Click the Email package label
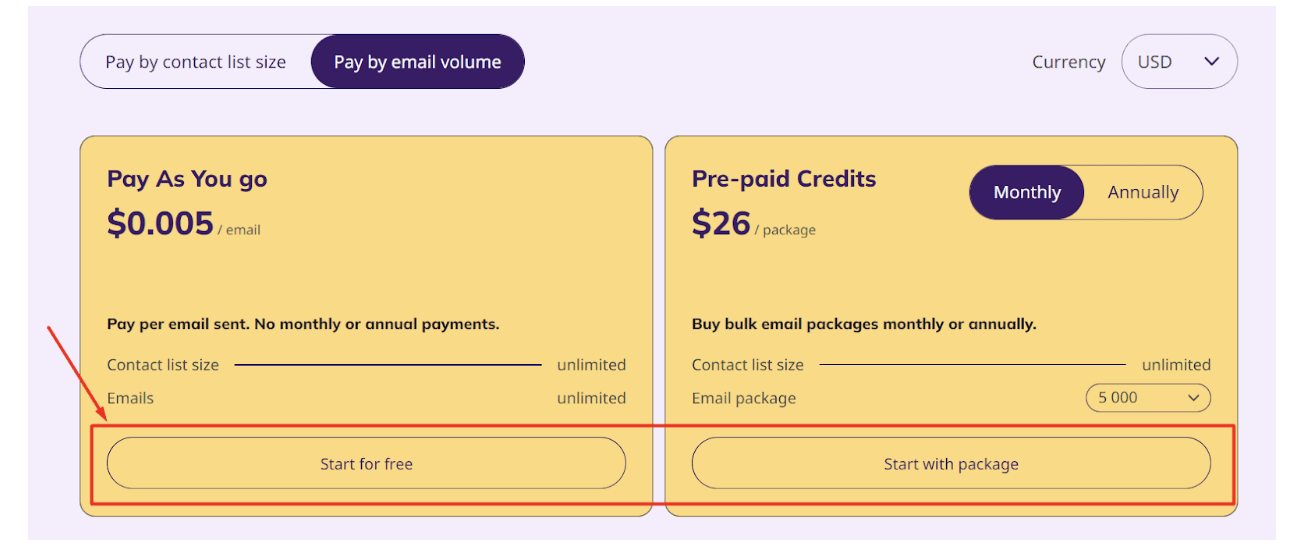 (x=744, y=398)
